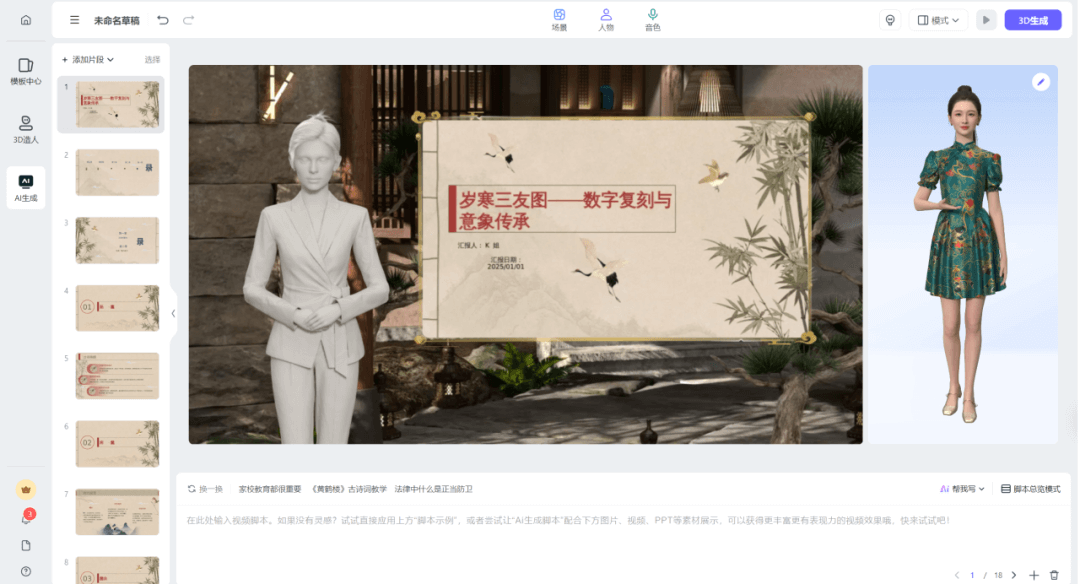
Task: Click the lightbulb tips icon
Action: [890, 20]
